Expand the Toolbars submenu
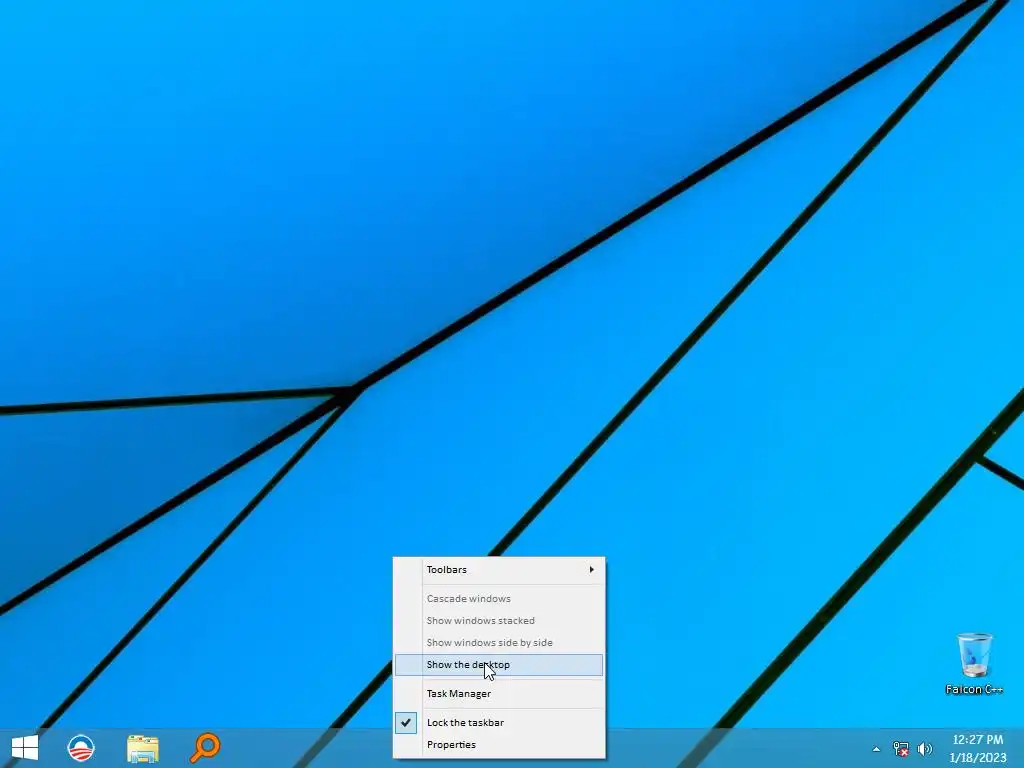Image resolution: width=1024 pixels, height=768 pixels. [x=499, y=569]
